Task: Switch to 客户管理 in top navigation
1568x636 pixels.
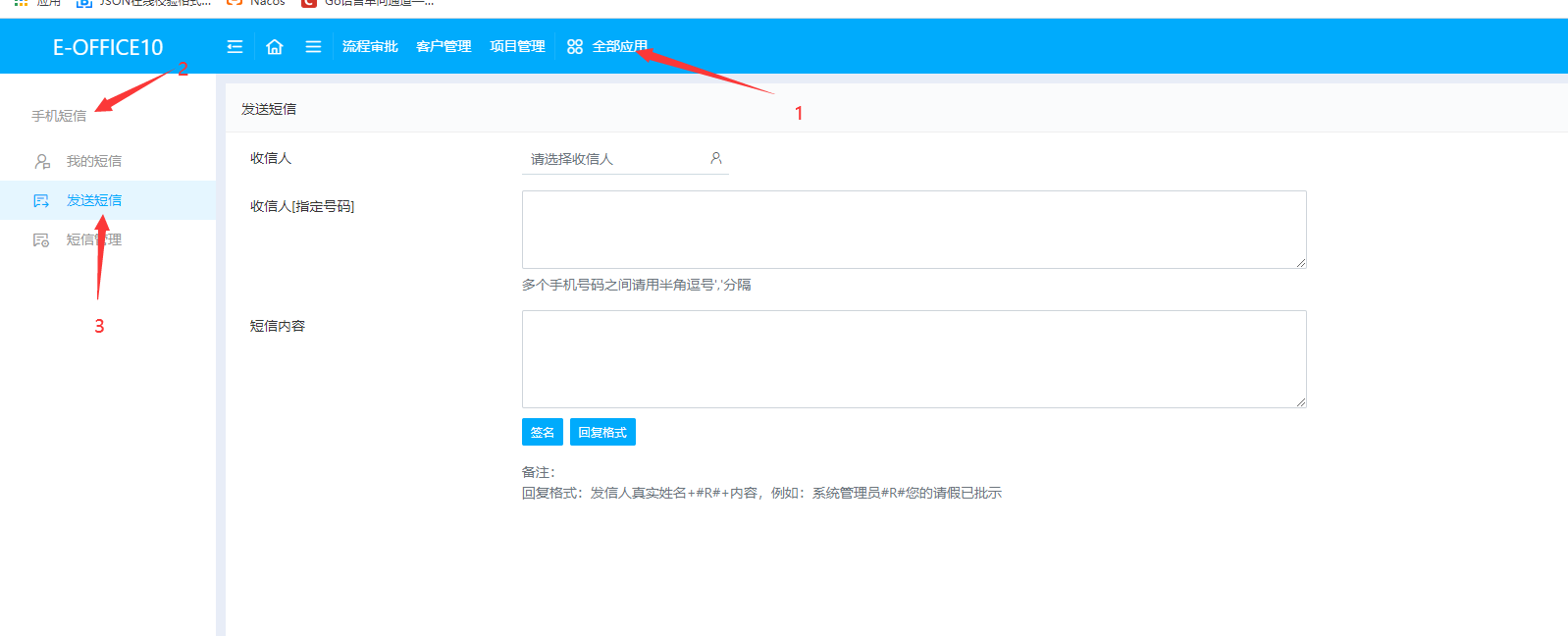Action: tap(444, 47)
